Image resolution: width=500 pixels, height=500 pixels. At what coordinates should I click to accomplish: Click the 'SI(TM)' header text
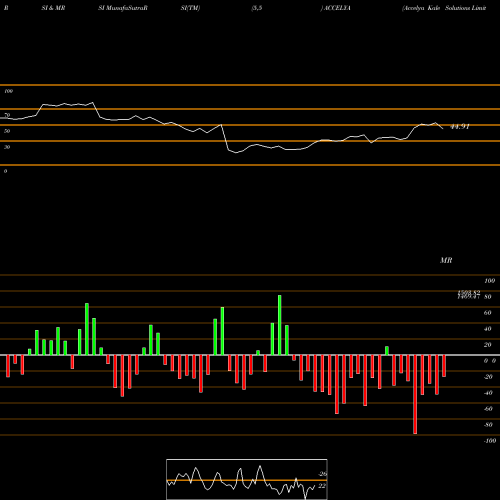point(190,8)
